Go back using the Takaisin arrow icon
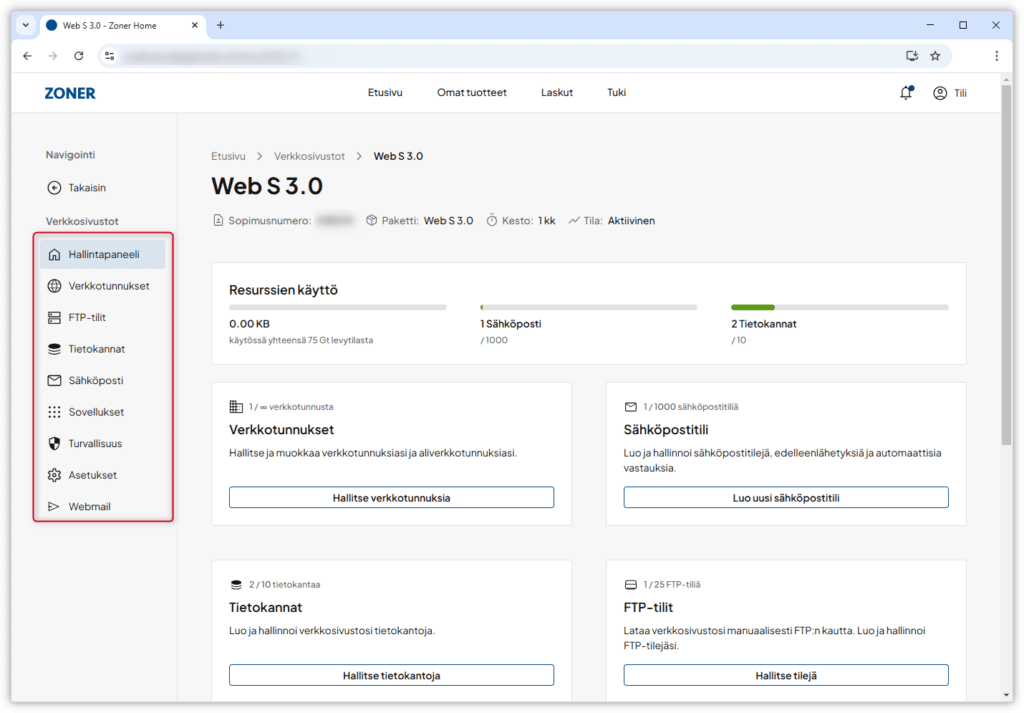 55,188
